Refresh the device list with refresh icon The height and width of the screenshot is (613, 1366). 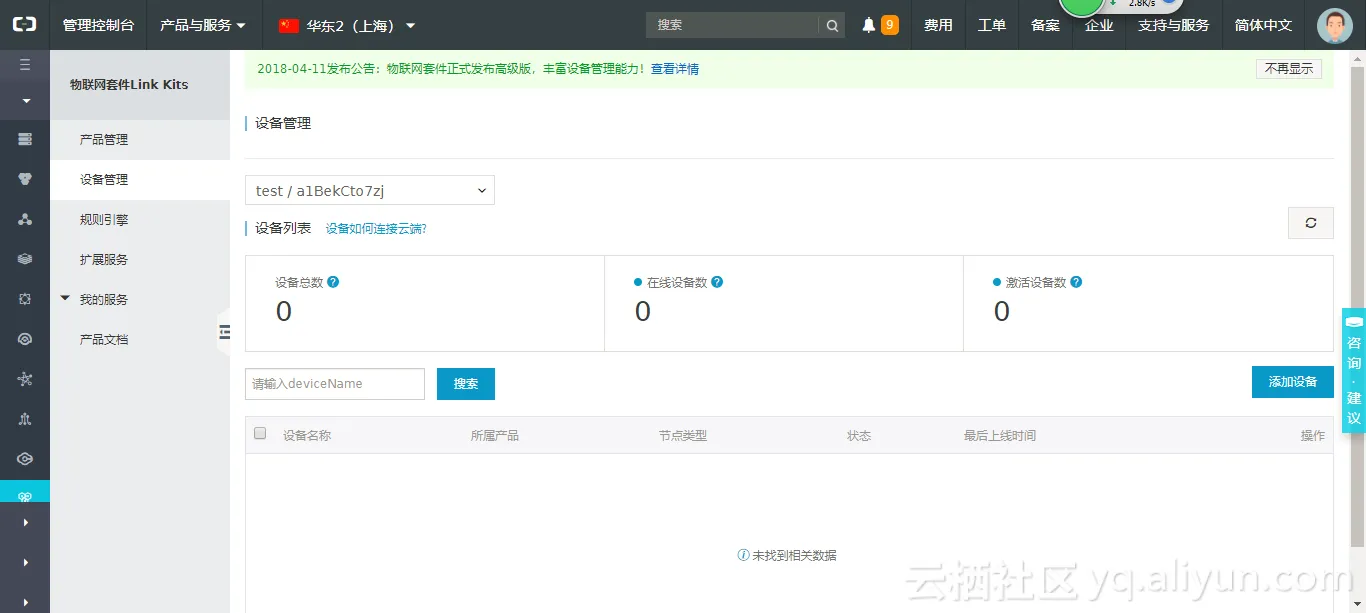(1310, 223)
